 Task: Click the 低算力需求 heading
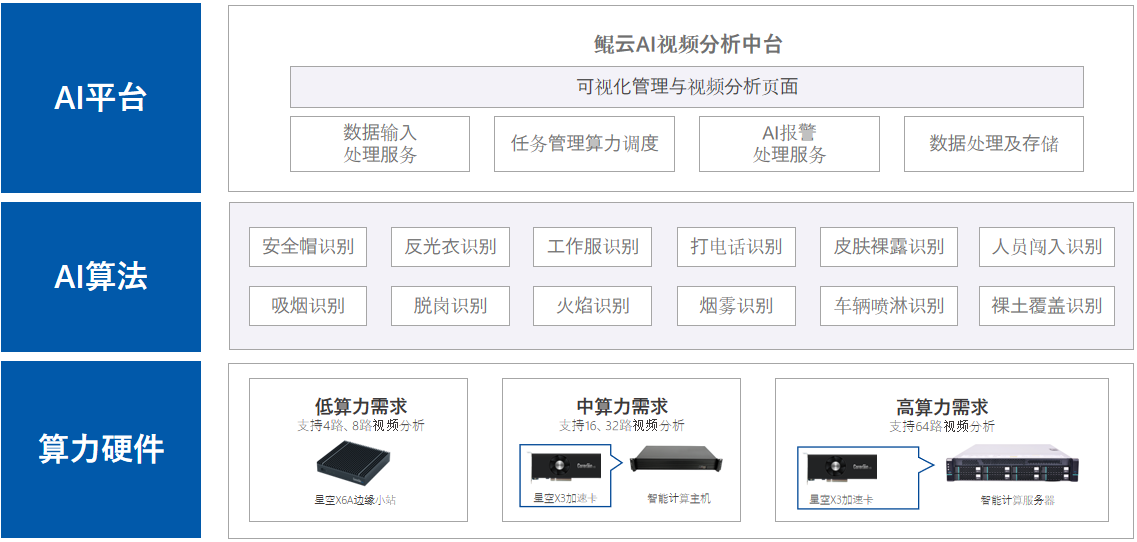360,407
